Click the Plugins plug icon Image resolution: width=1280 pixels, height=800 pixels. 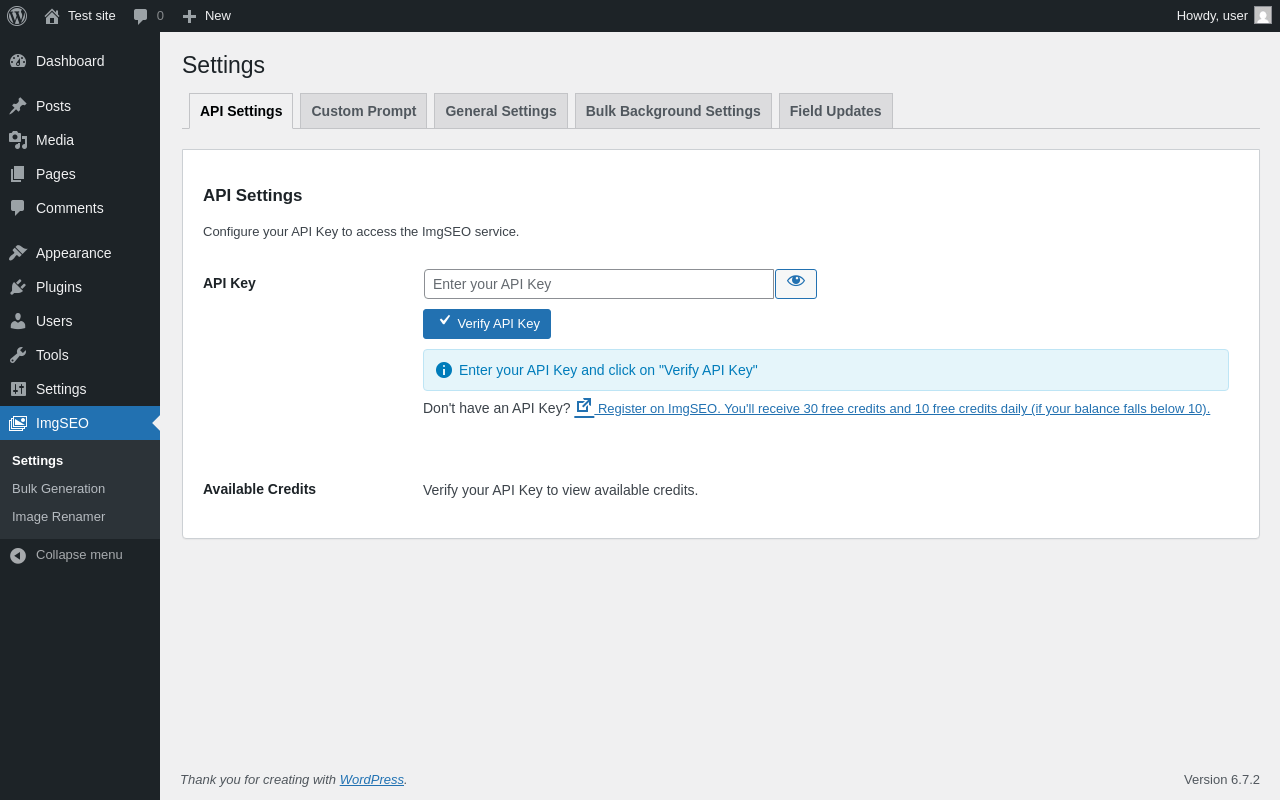(x=18, y=287)
